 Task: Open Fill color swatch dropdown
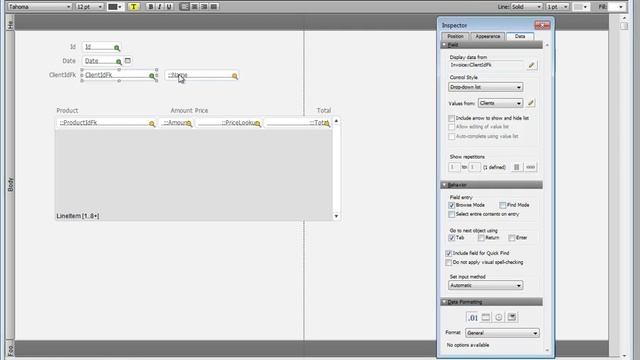tap(616, 7)
